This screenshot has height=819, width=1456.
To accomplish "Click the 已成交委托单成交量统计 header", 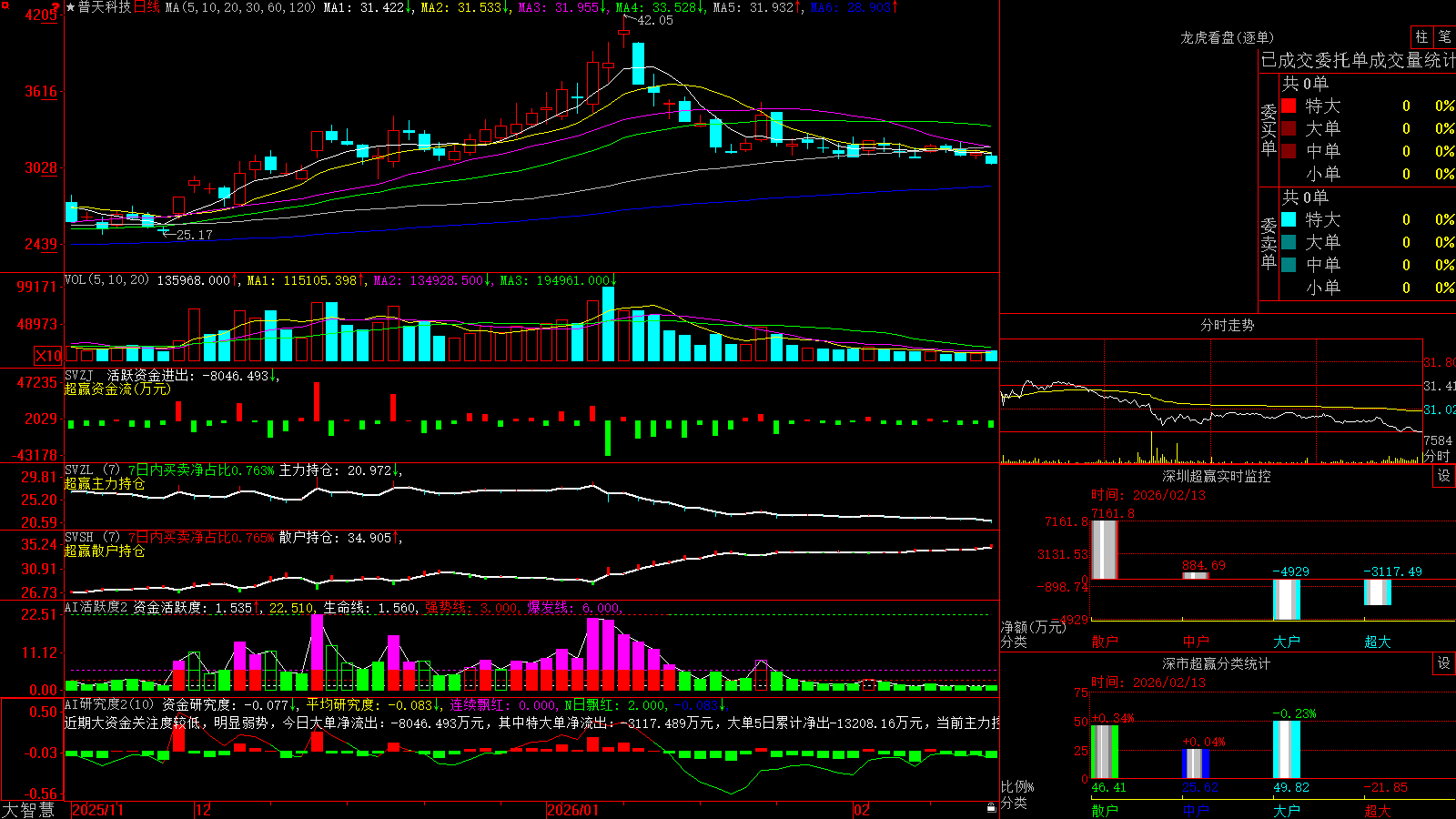I will 1358,61.
